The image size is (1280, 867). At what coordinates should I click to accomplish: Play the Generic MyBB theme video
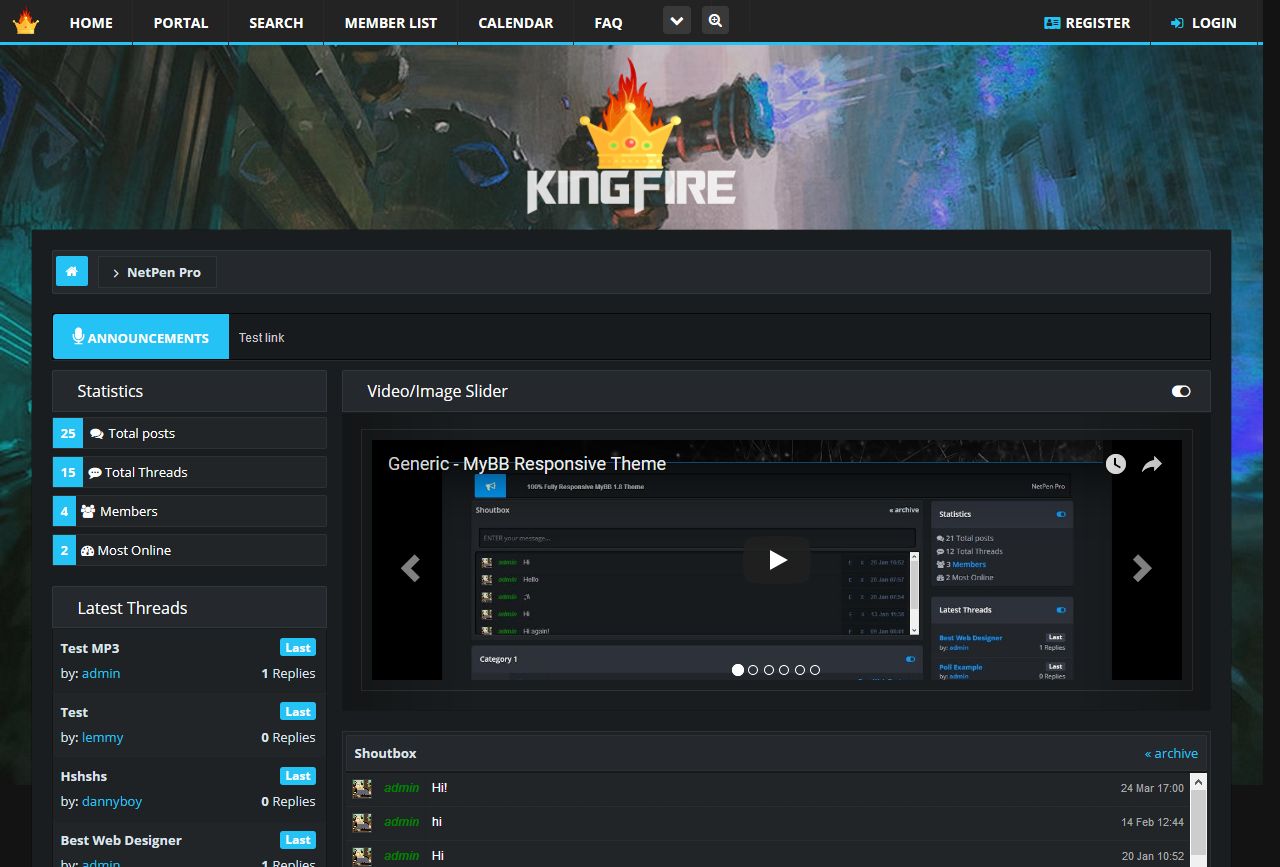(777, 560)
